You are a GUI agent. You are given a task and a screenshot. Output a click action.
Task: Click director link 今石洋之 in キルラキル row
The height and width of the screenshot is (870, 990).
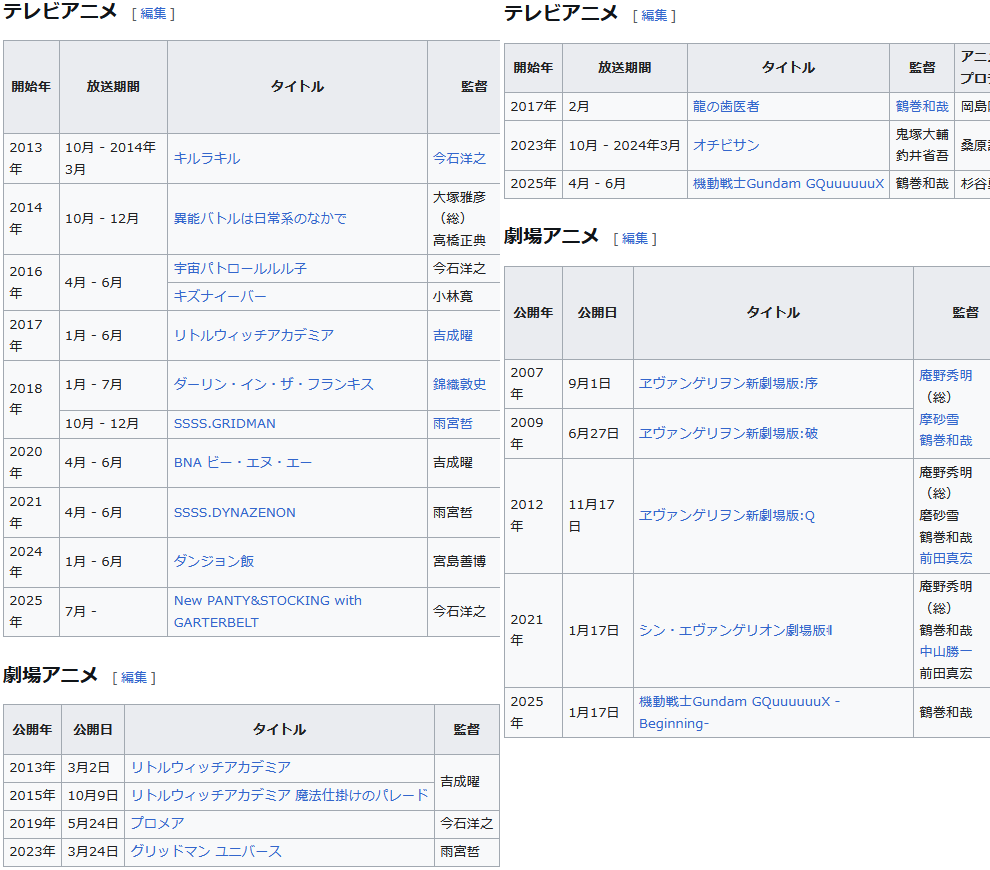click(459, 158)
